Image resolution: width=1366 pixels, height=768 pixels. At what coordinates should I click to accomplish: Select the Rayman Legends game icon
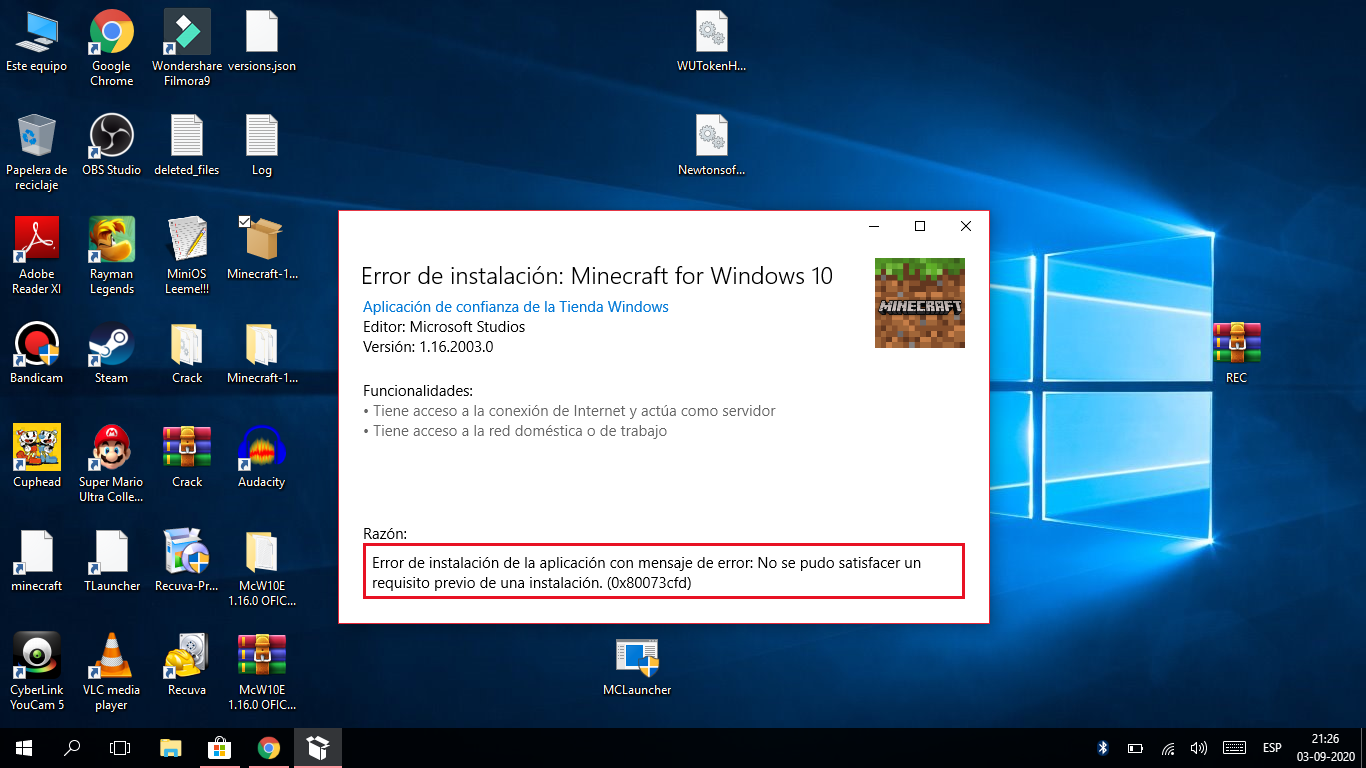pyautogui.click(x=111, y=256)
